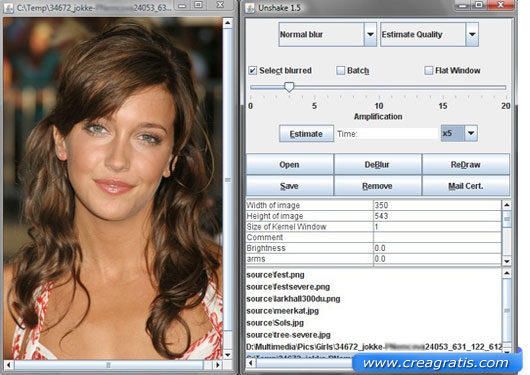Image resolution: width=530 pixels, height=375 pixels.
Task: Select Size of Kernel Window row
Action: coord(374,227)
